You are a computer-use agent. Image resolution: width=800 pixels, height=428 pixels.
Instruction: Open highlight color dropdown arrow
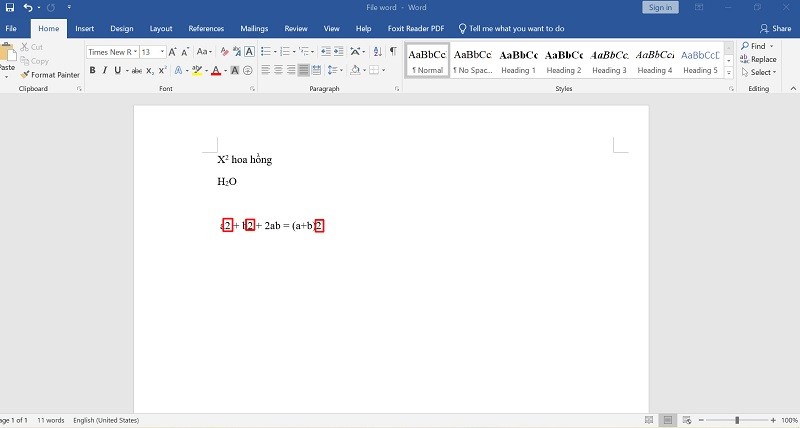click(x=206, y=70)
